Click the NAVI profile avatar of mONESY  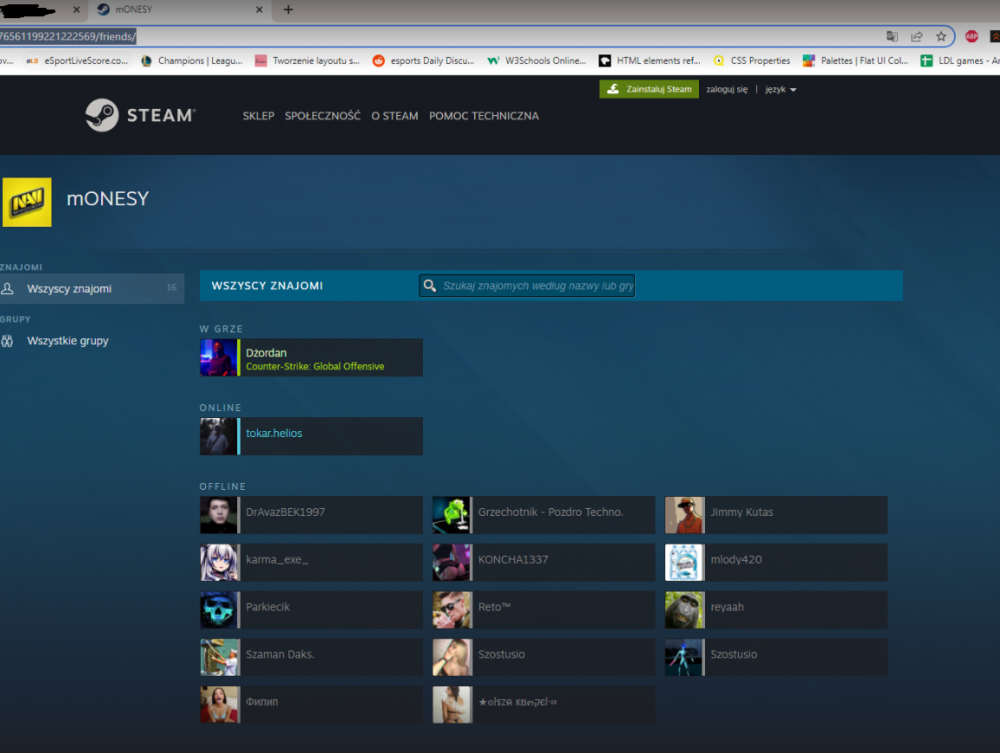27,202
